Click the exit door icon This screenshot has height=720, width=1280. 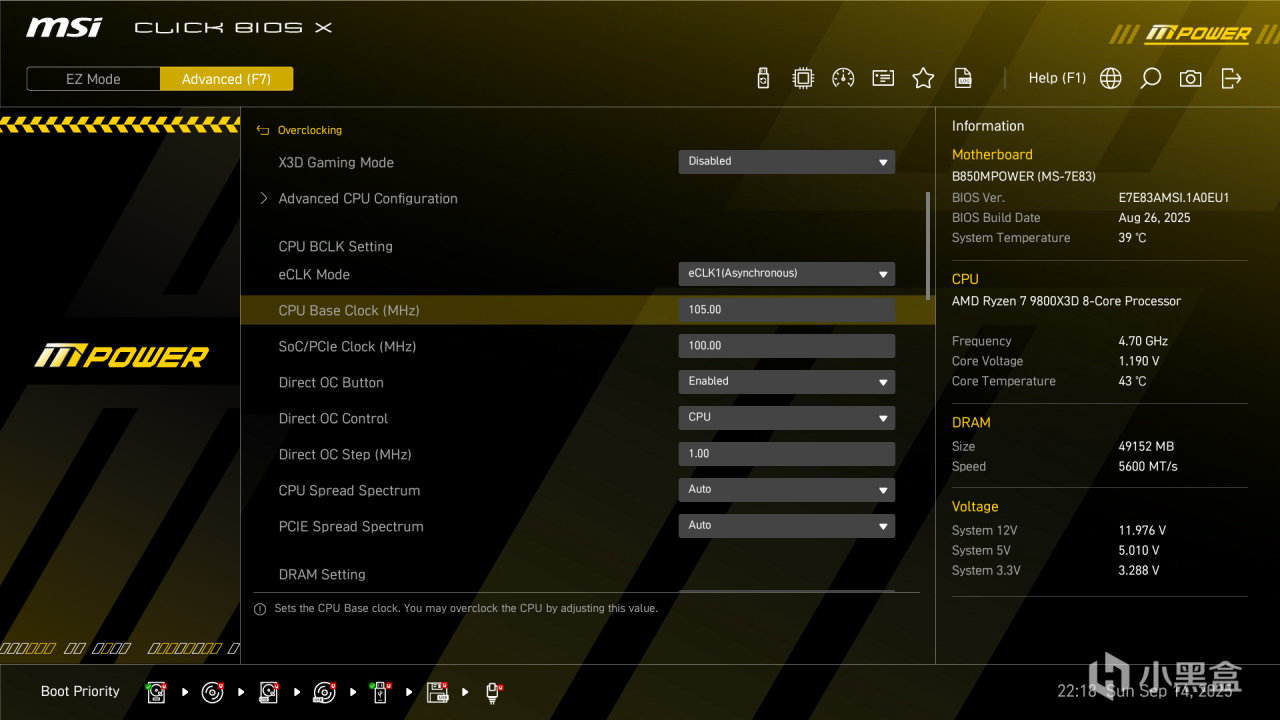click(x=1231, y=78)
